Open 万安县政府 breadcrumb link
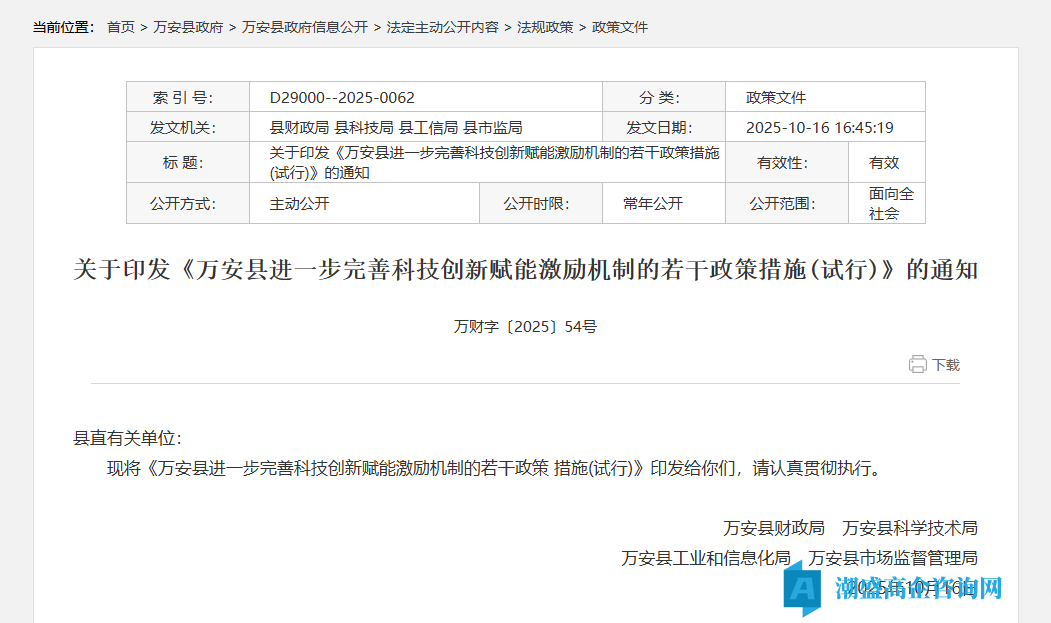This screenshot has width=1051, height=623. 188,27
